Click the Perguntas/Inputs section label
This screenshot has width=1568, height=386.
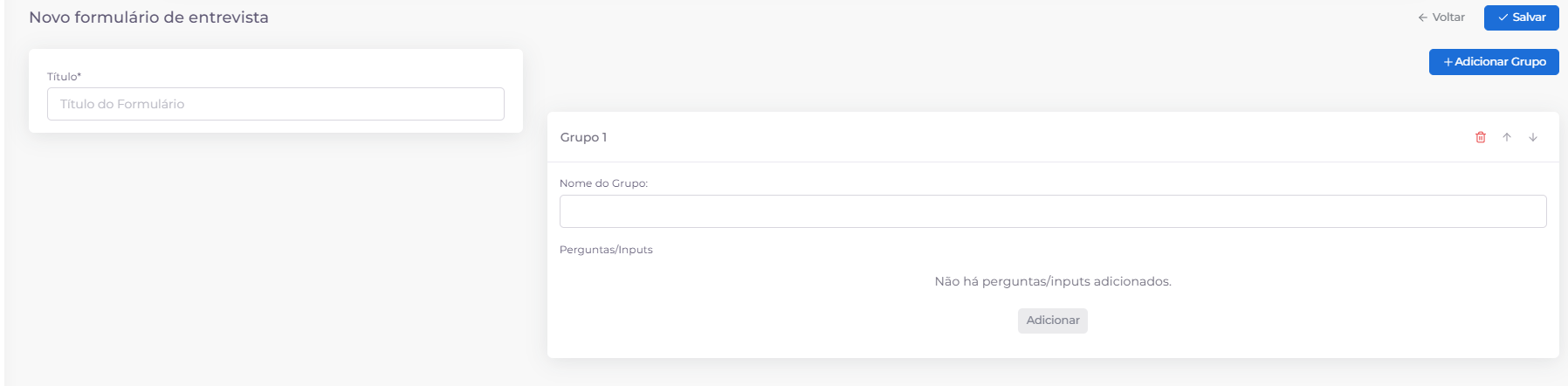[606, 250]
